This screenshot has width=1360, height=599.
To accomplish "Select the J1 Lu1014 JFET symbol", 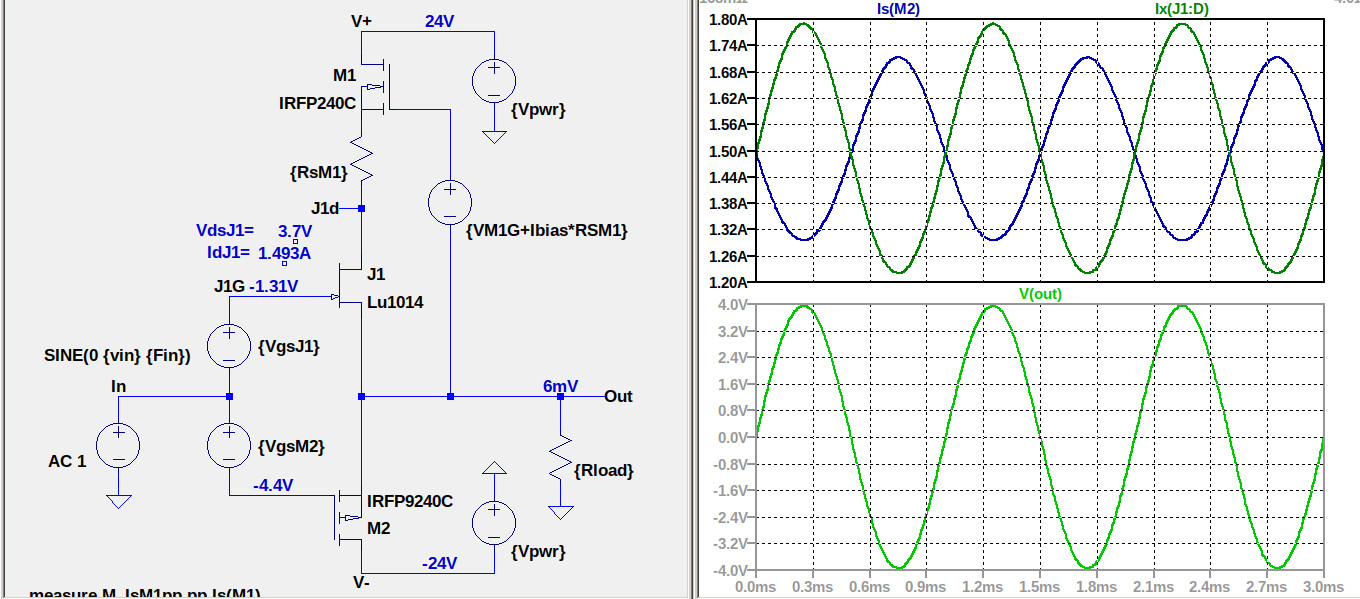I will [349, 287].
